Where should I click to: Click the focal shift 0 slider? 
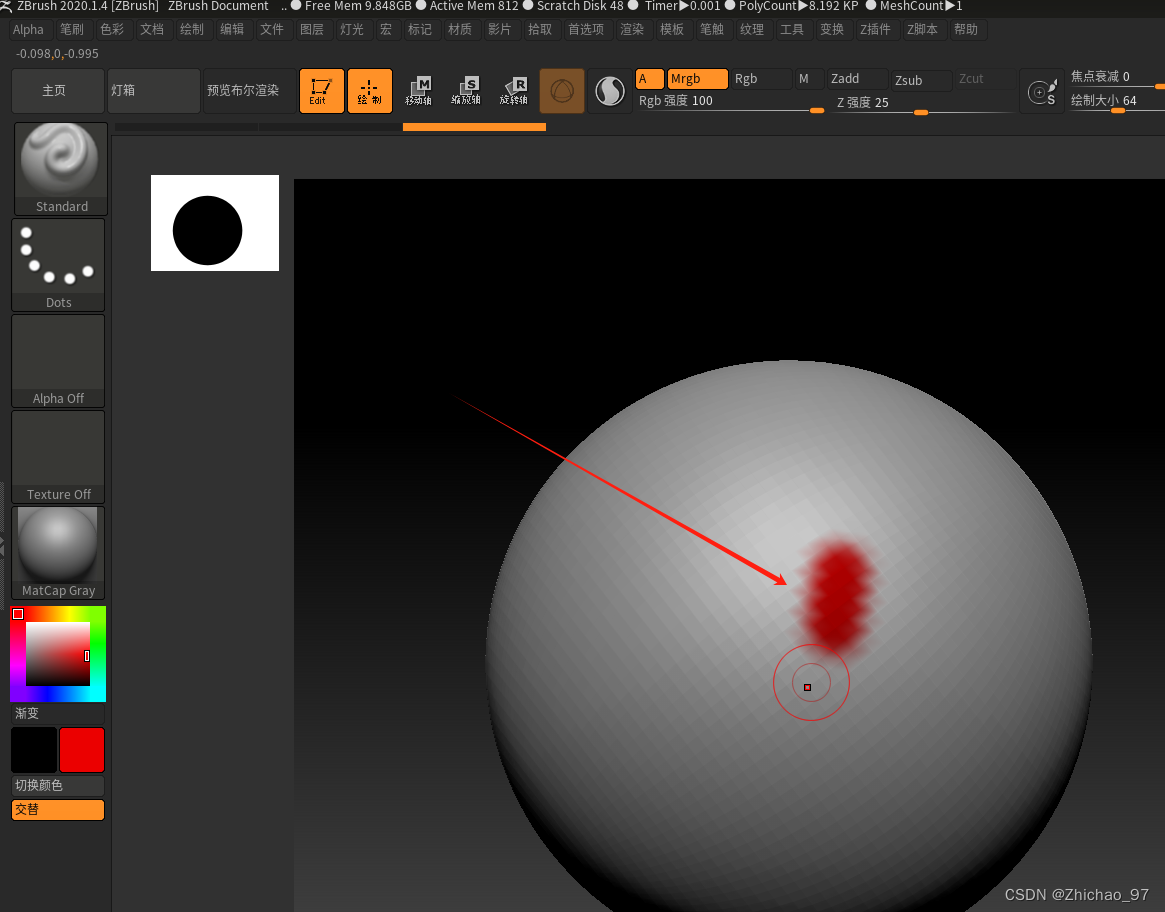1117,77
